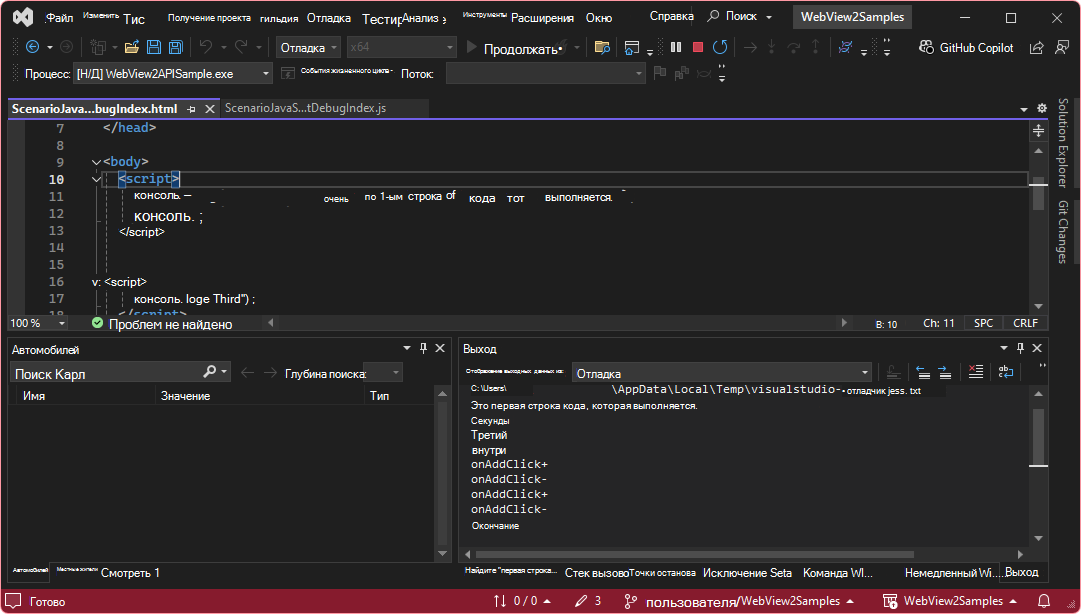1081x614 pixels.
Task: Click the feedback person icon at top right
Action: 1062,48
